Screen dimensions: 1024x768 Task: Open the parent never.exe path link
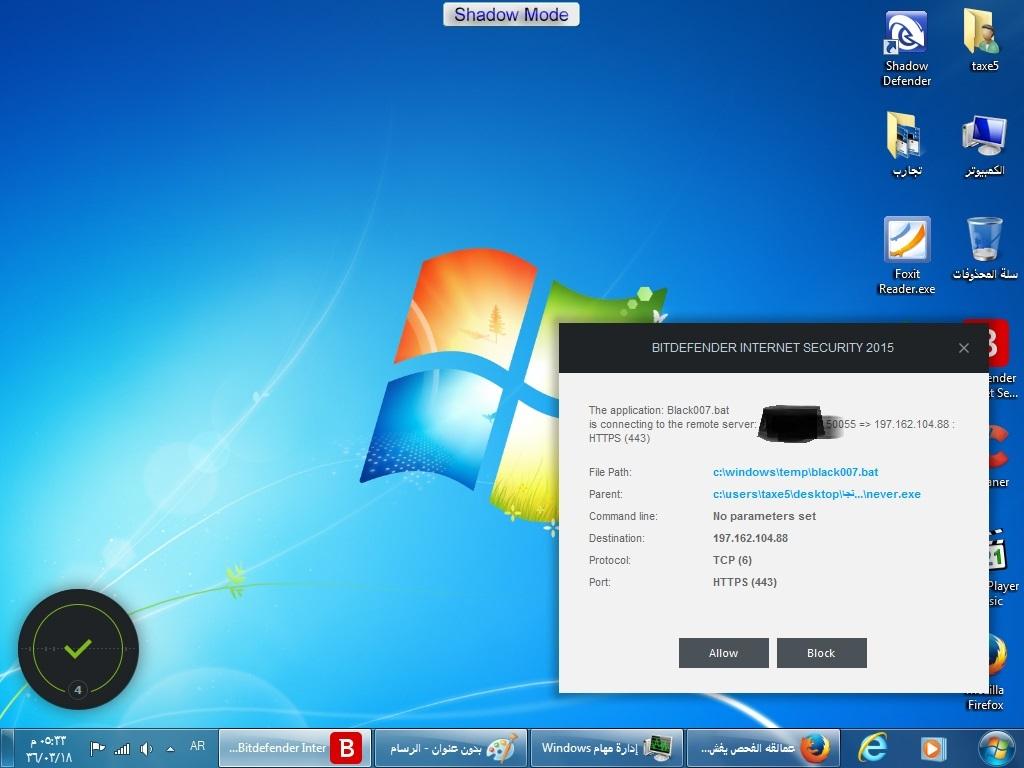[x=816, y=494]
